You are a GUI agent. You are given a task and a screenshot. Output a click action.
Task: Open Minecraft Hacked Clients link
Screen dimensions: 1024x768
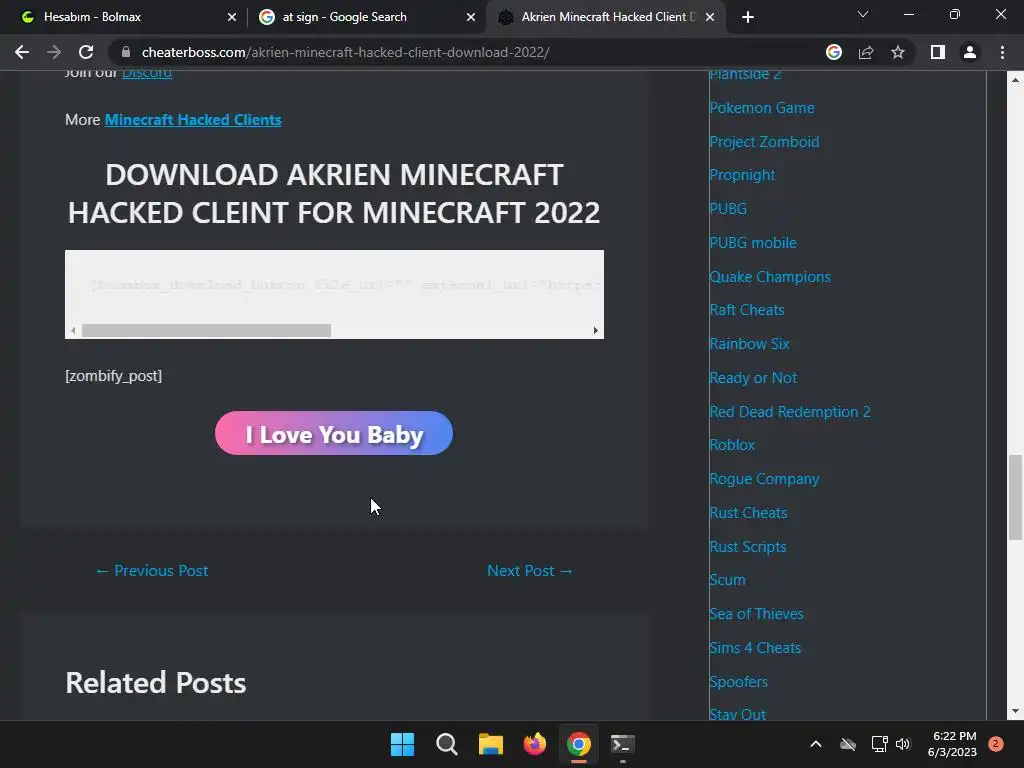193,120
